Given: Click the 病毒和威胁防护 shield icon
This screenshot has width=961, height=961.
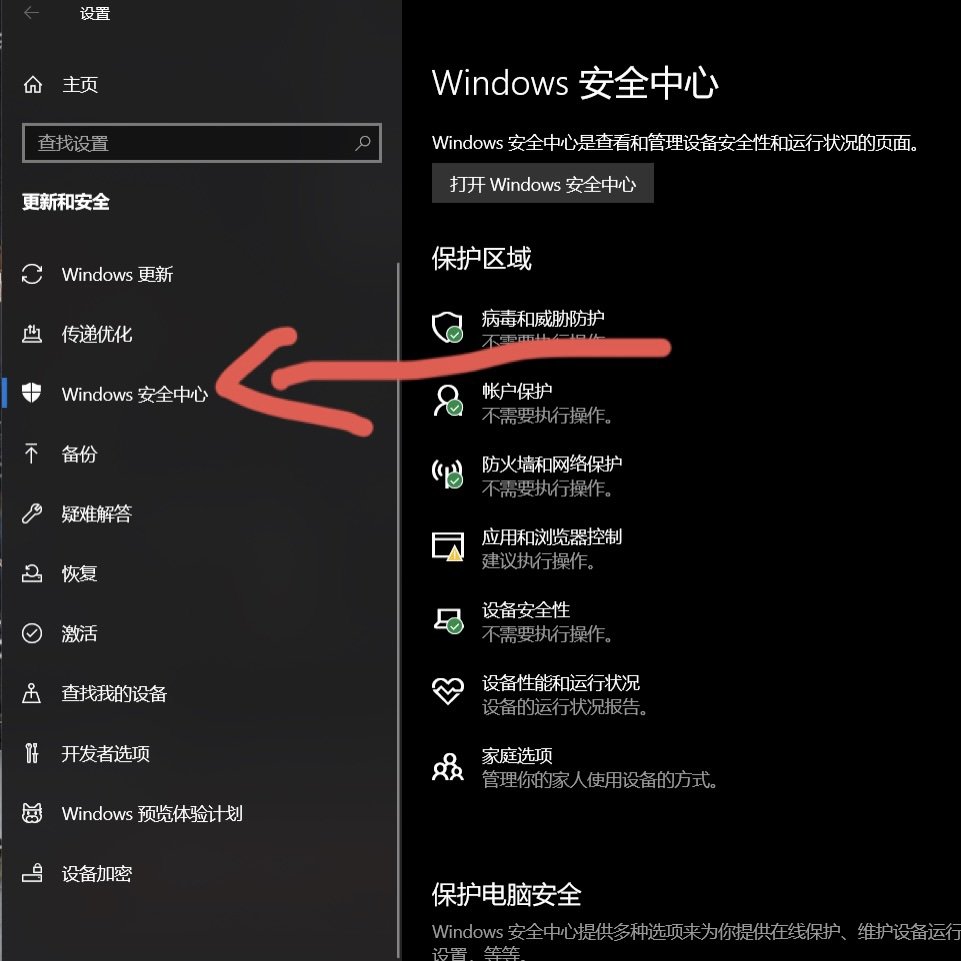Looking at the screenshot, I should (x=447, y=327).
